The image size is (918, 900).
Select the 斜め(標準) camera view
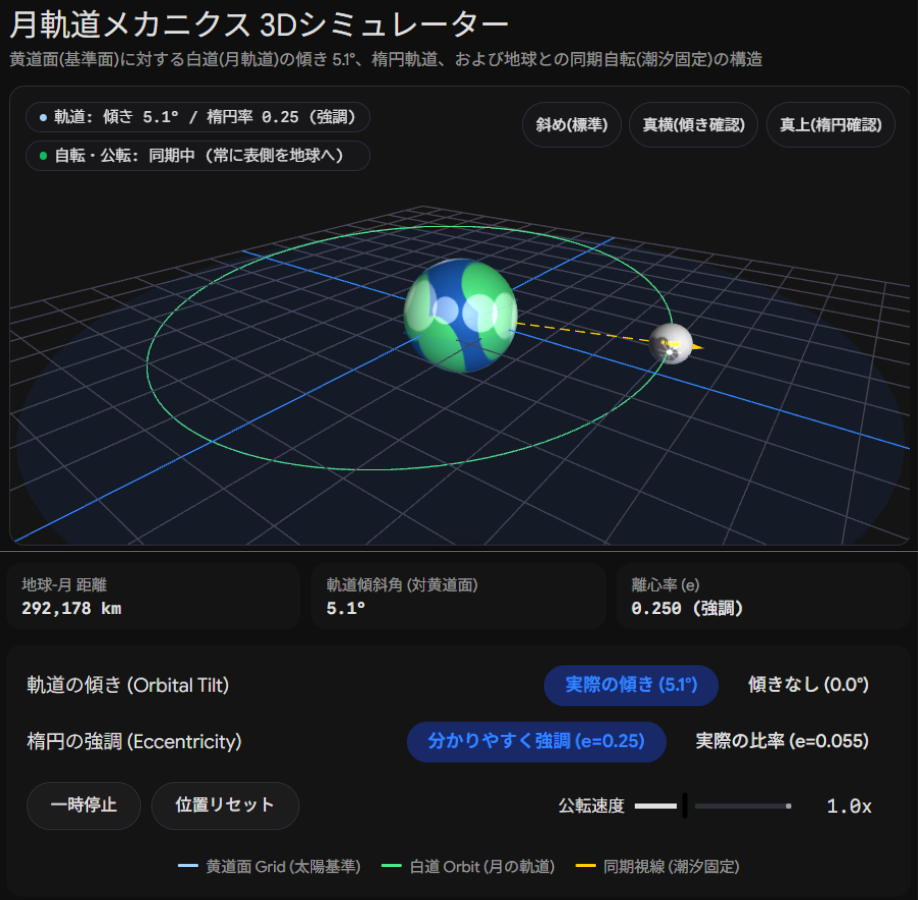tap(571, 125)
